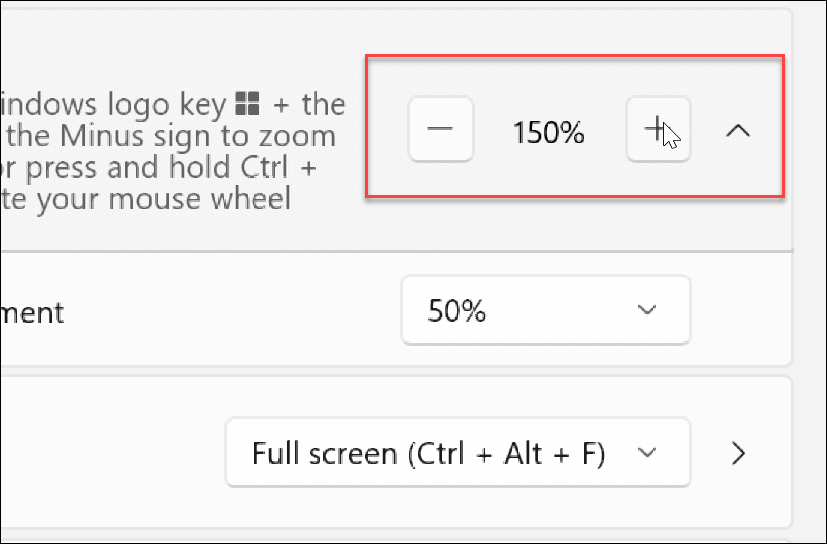Collapse the zoom level section with up chevron
Screen dimensions: 827x544
point(737,131)
